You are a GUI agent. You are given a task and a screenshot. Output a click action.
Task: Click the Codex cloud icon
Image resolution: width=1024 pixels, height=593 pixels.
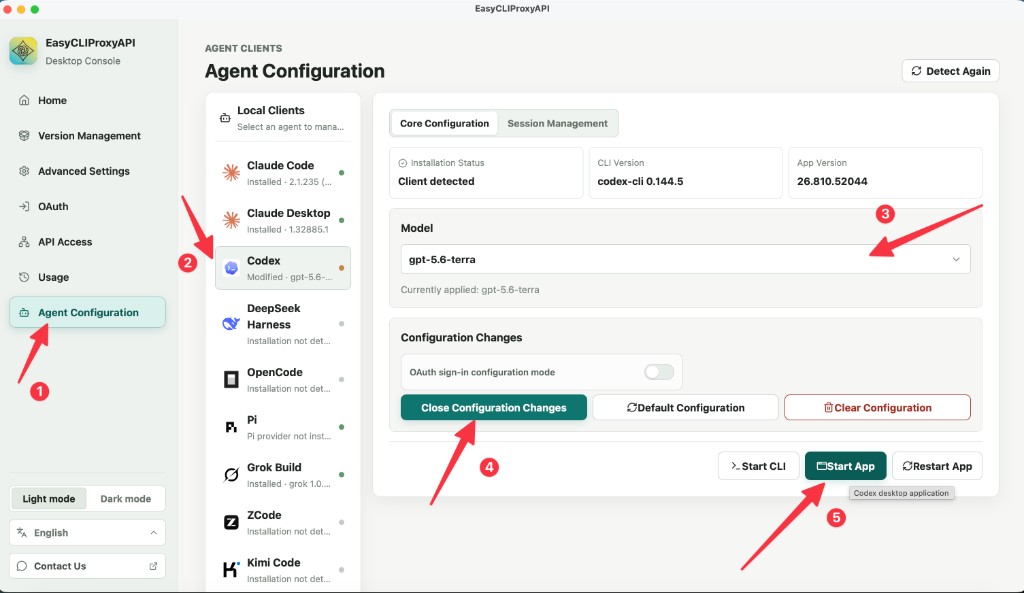231,268
